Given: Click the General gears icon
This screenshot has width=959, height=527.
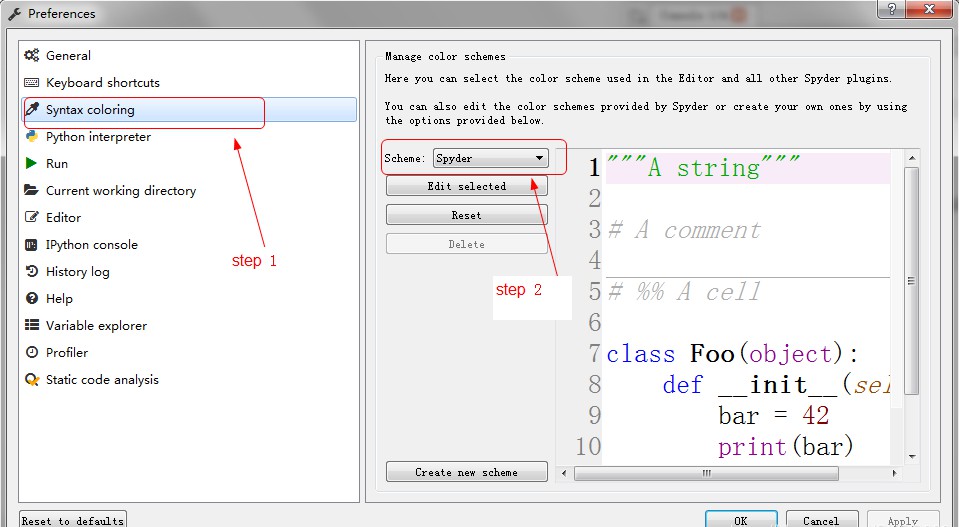Looking at the screenshot, I should click(31, 56).
